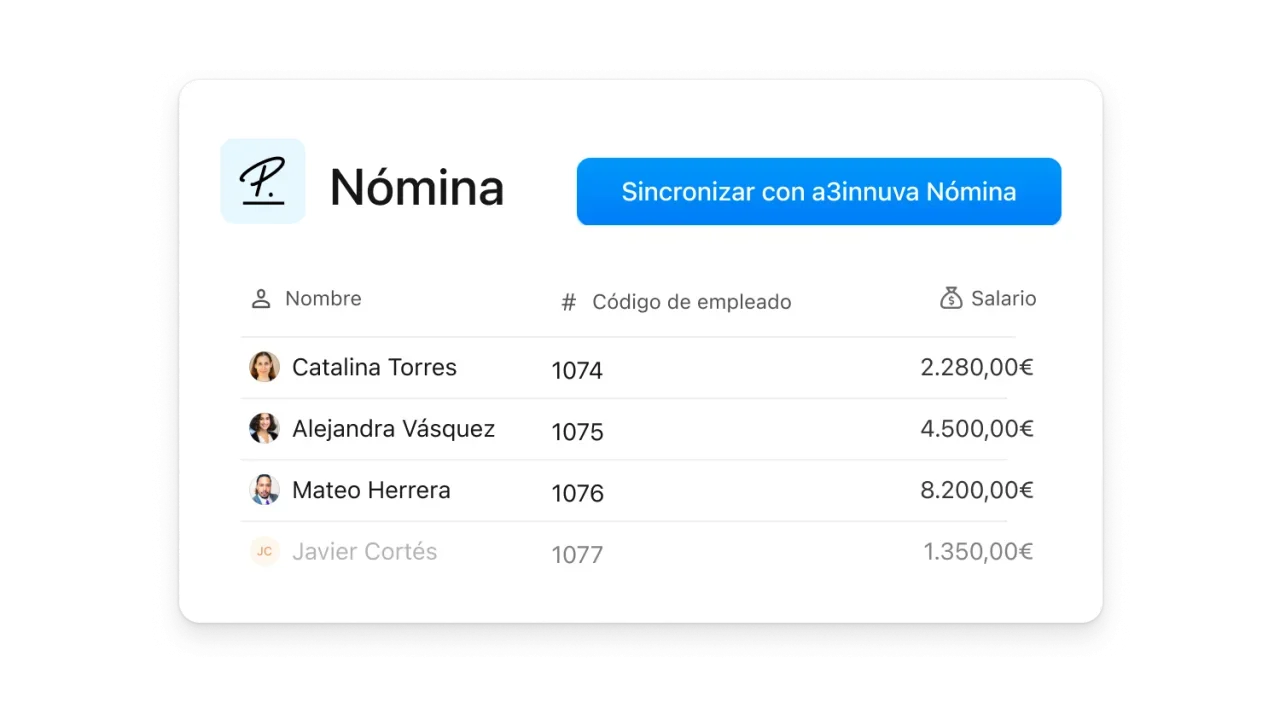
Task: Open Alejandra Vásquez's profile avatar
Action: click(x=264, y=429)
